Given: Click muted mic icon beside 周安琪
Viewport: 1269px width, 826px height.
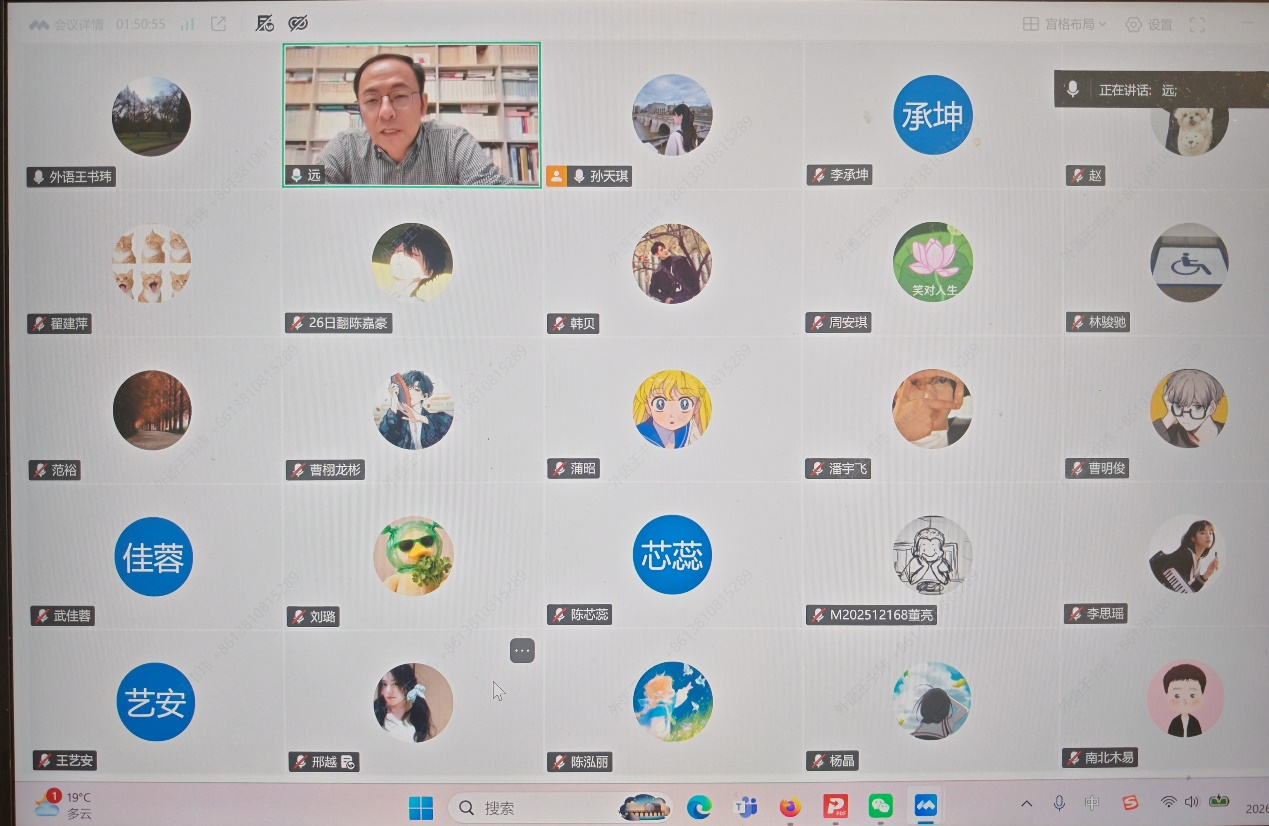Looking at the screenshot, I should coord(817,322).
